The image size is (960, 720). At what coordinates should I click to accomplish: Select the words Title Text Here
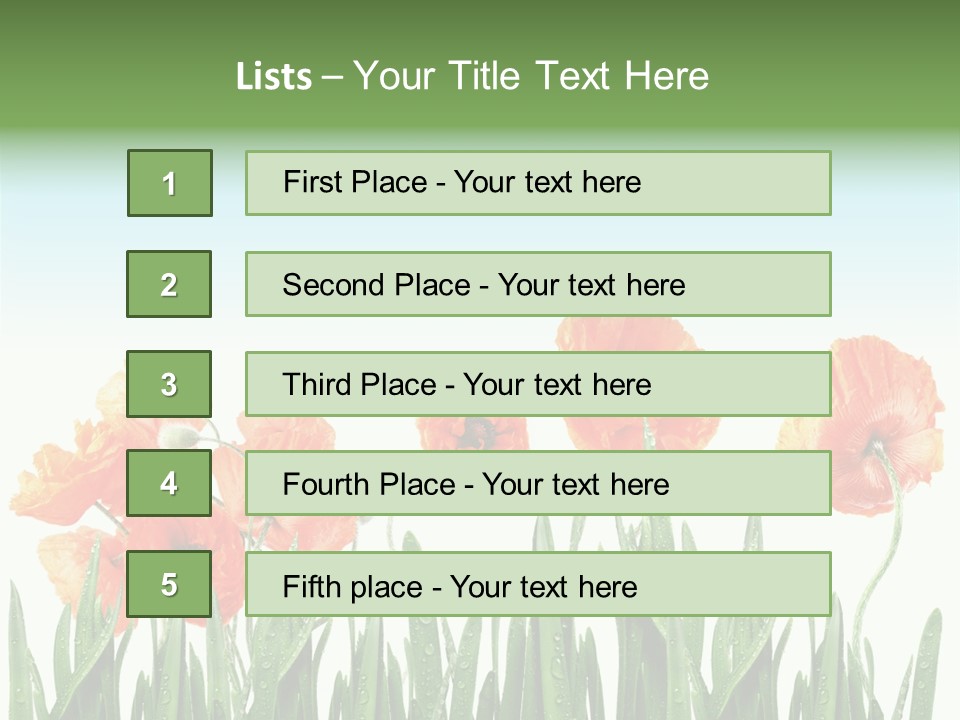tap(579, 76)
